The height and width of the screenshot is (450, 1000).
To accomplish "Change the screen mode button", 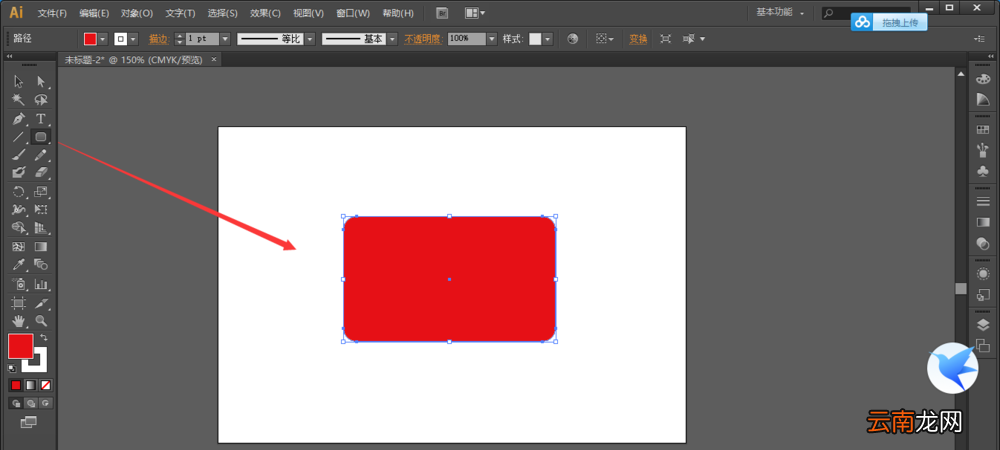I will point(29,422).
